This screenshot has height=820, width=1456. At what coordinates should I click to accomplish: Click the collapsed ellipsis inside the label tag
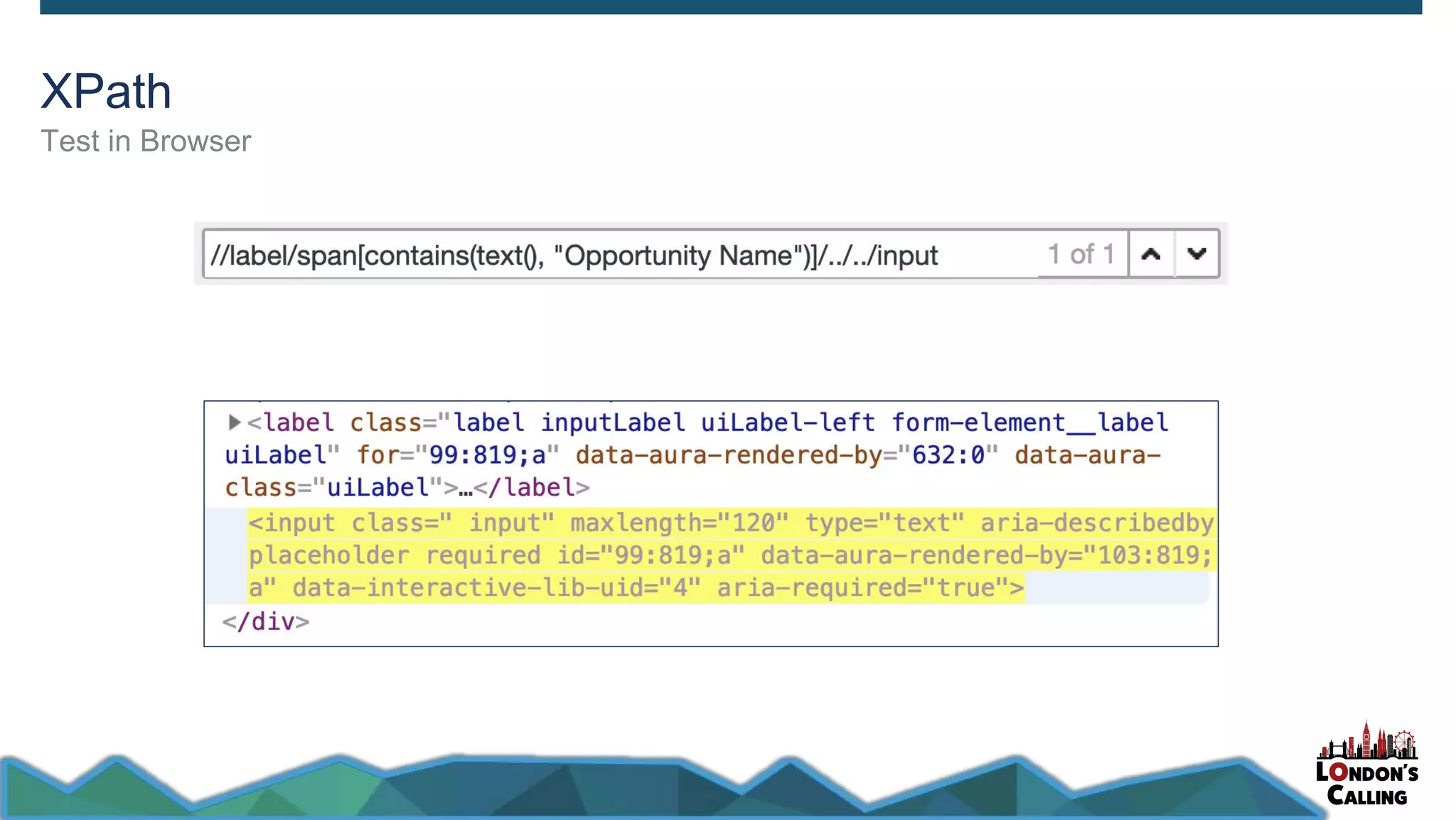coord(466,489)
